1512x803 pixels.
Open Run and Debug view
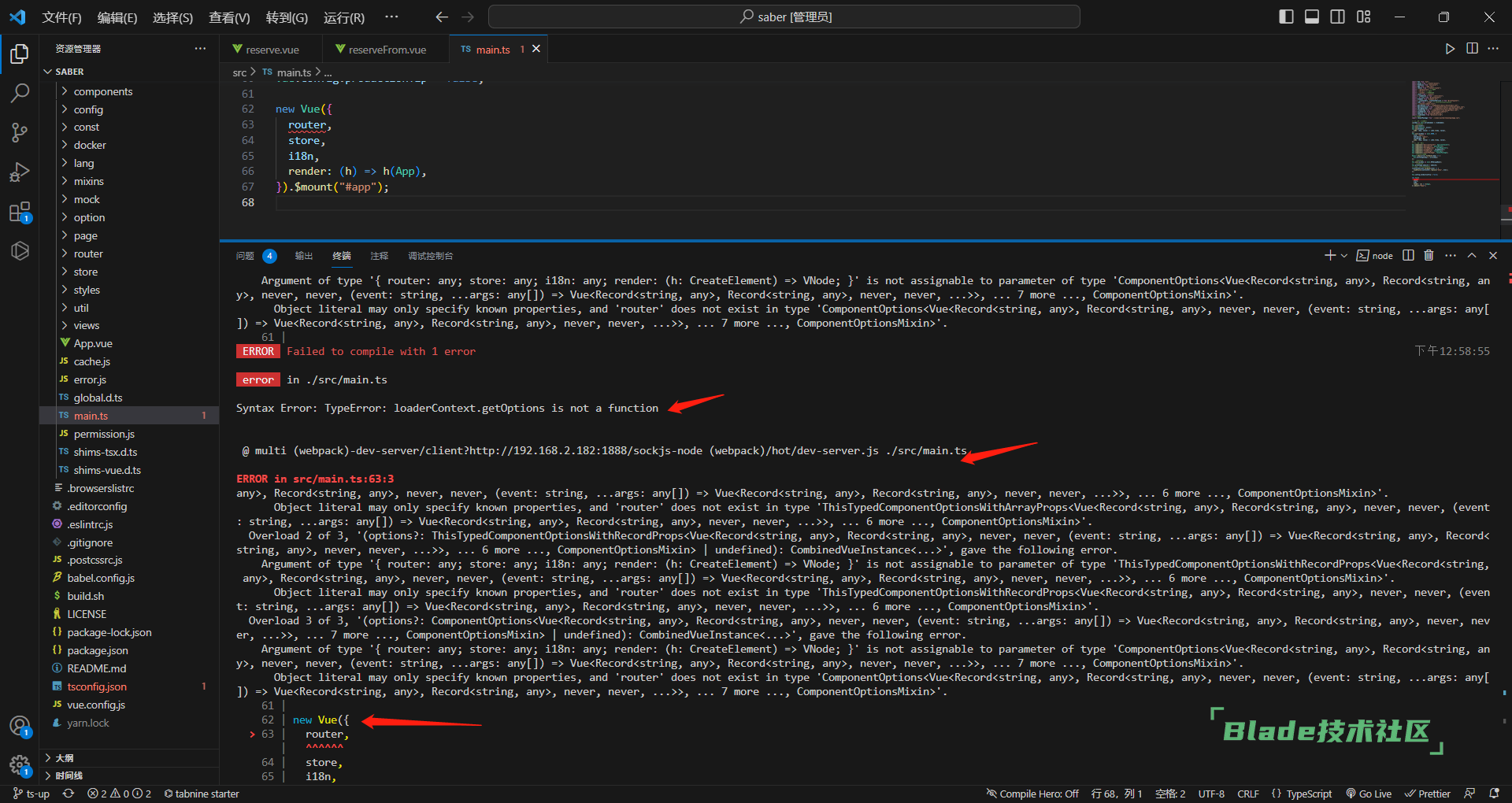(x=20, y=172)
